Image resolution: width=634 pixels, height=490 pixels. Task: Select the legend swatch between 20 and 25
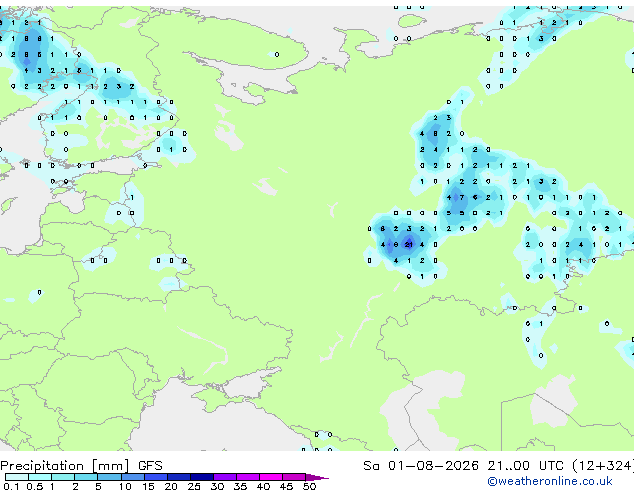(x=179, y=477)
